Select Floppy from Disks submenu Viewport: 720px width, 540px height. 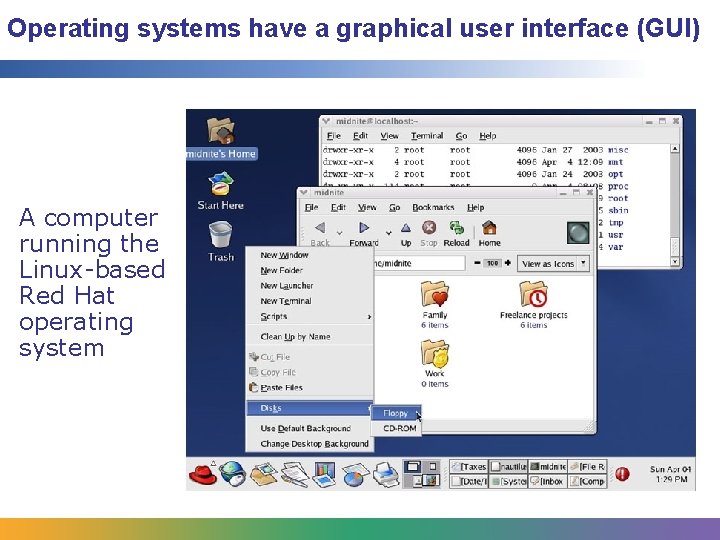pos(395,413)
